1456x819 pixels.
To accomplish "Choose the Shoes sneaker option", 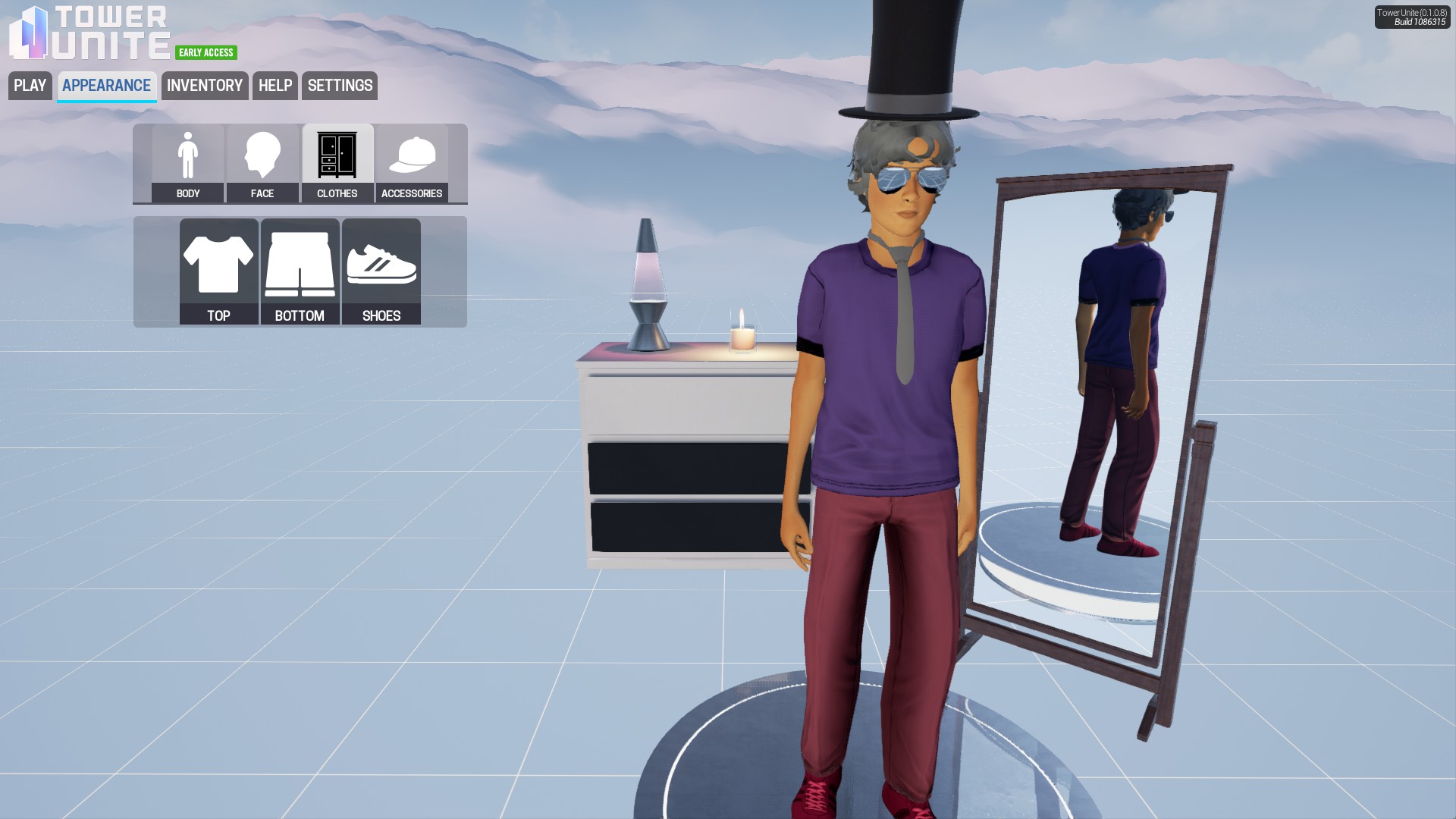I will click(x=381, y=271).
